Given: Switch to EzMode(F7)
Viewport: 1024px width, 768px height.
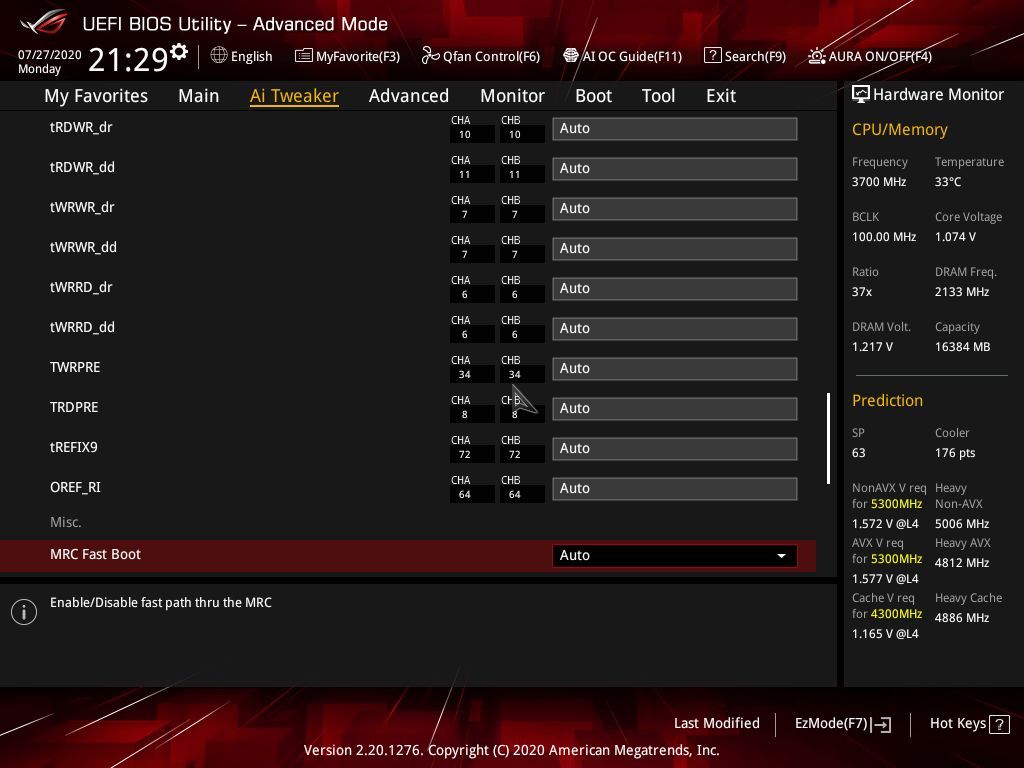Looking at the screenshot, I should pos(842,724).
